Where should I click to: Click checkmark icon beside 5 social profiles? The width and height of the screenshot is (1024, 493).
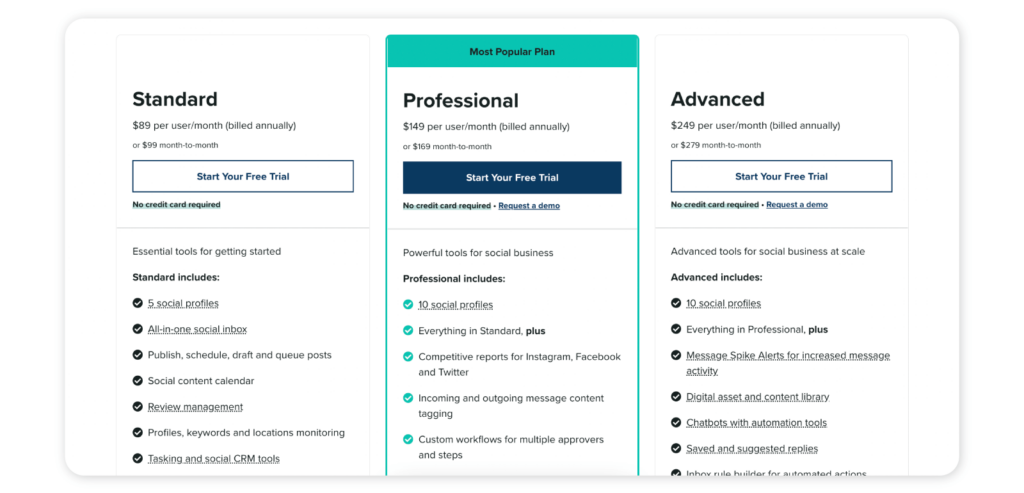point(137,303)
